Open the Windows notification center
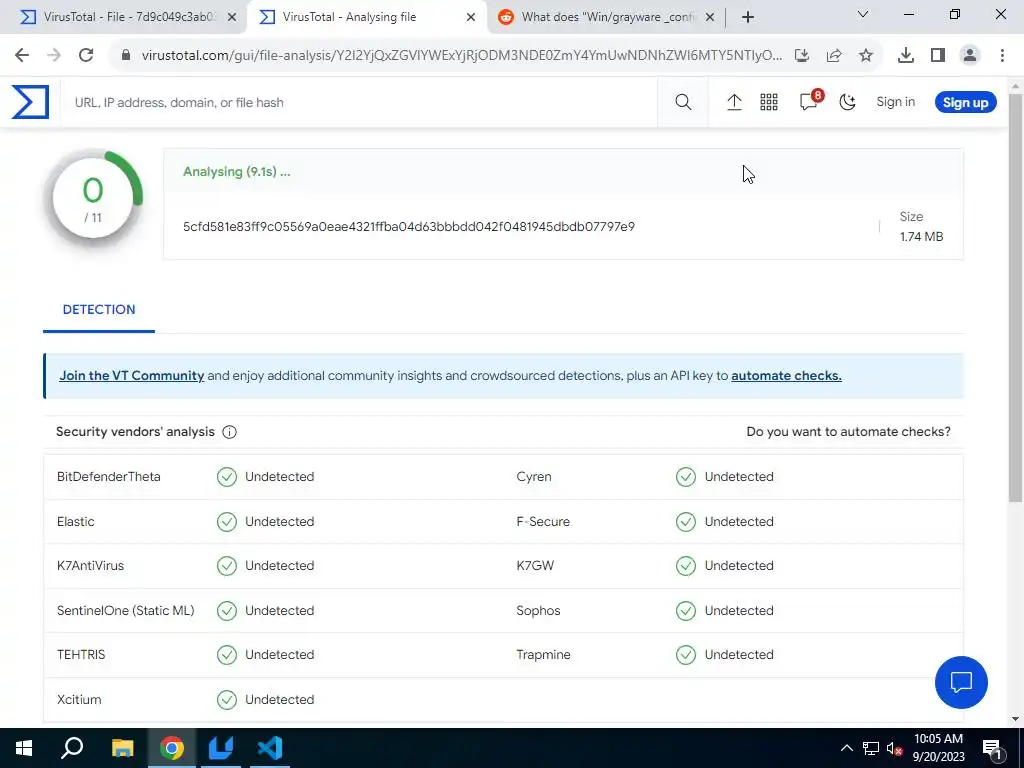 tap(991, 748)
